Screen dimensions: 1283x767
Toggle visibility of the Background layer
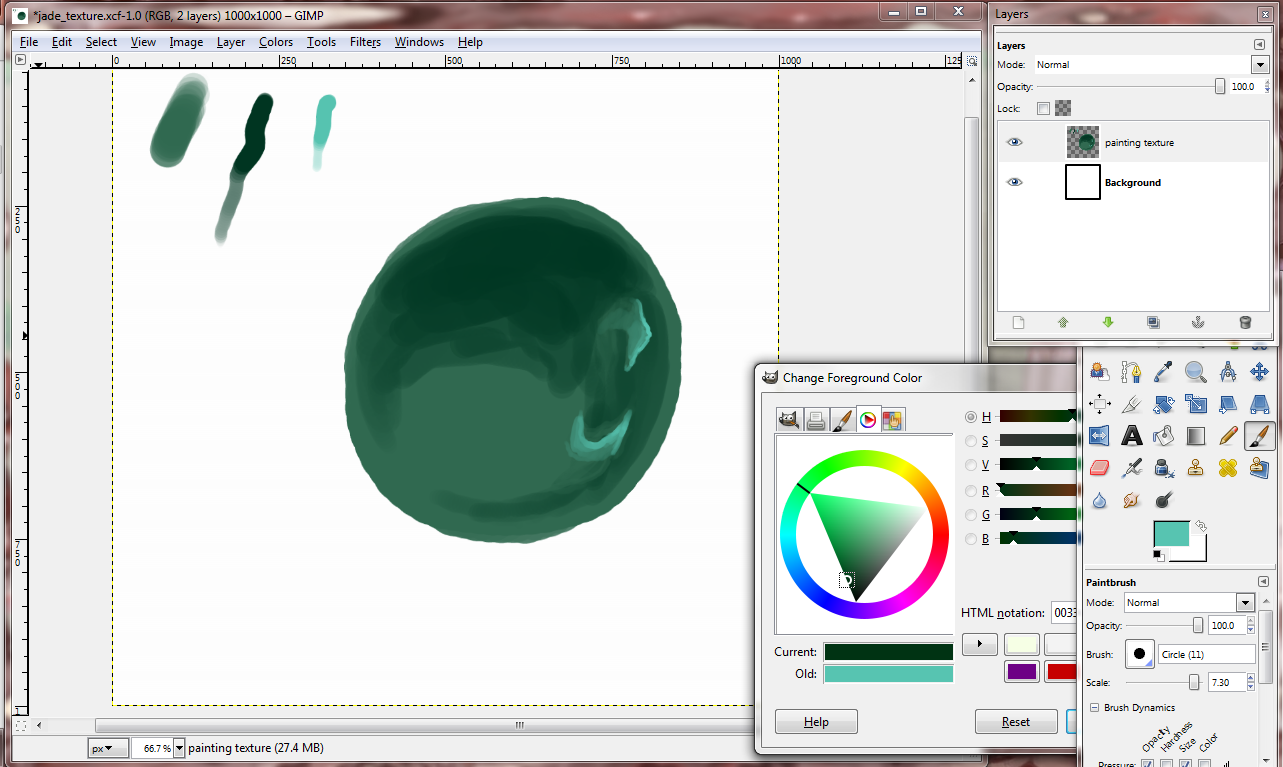1015,183
